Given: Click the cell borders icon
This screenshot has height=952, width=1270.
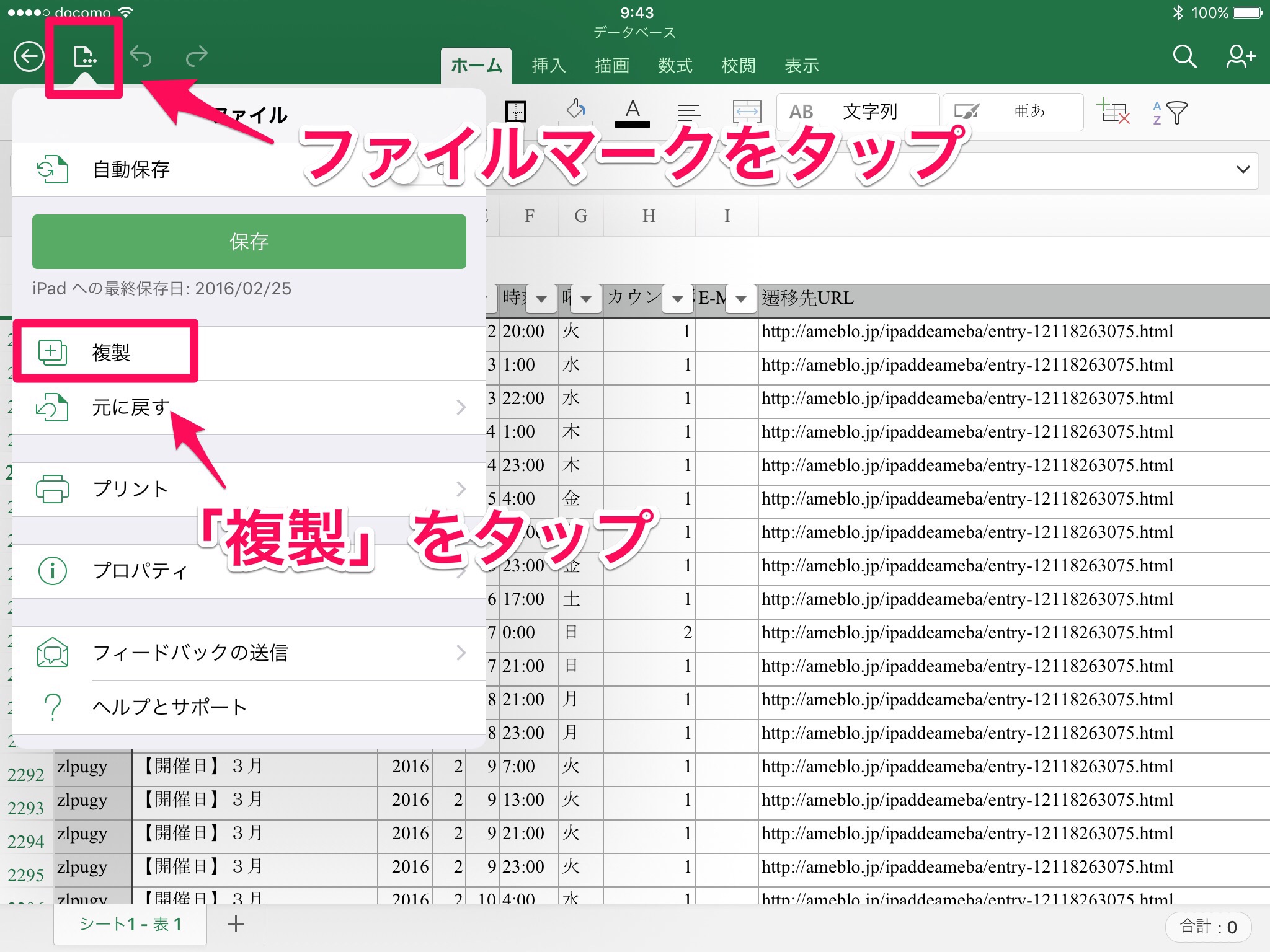Looking at the screenshot, I should 515,112.
